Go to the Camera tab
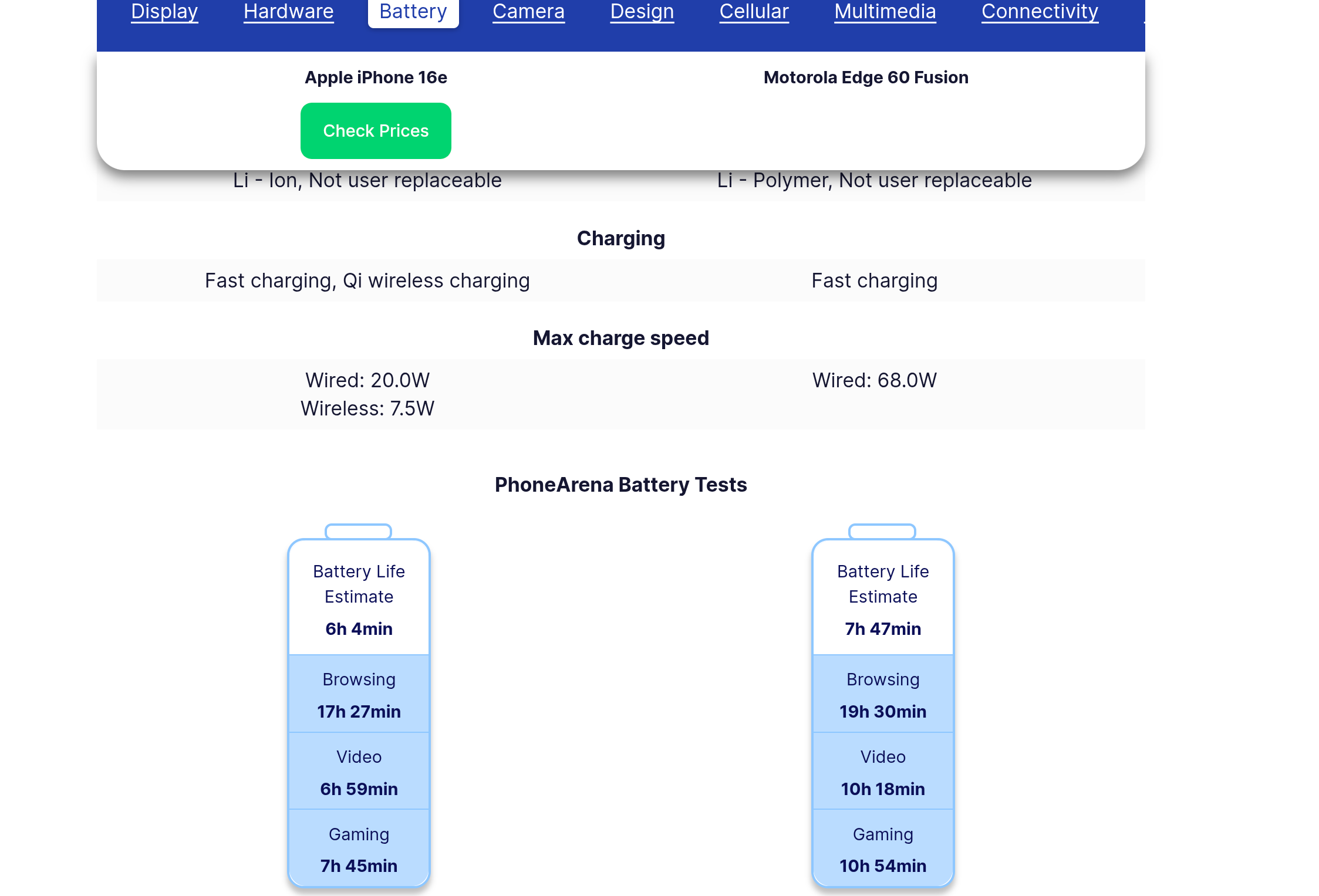Viewport: 1319px width, 896px height. 528,12
